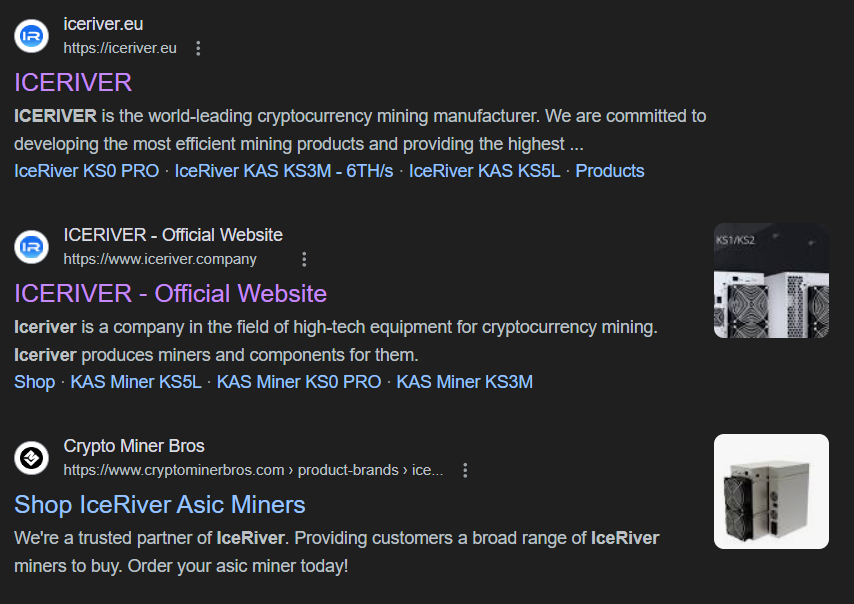Open Shop IceRiver Asic Miners result
This screenshot has width=854, height=604.
[160, 504]
